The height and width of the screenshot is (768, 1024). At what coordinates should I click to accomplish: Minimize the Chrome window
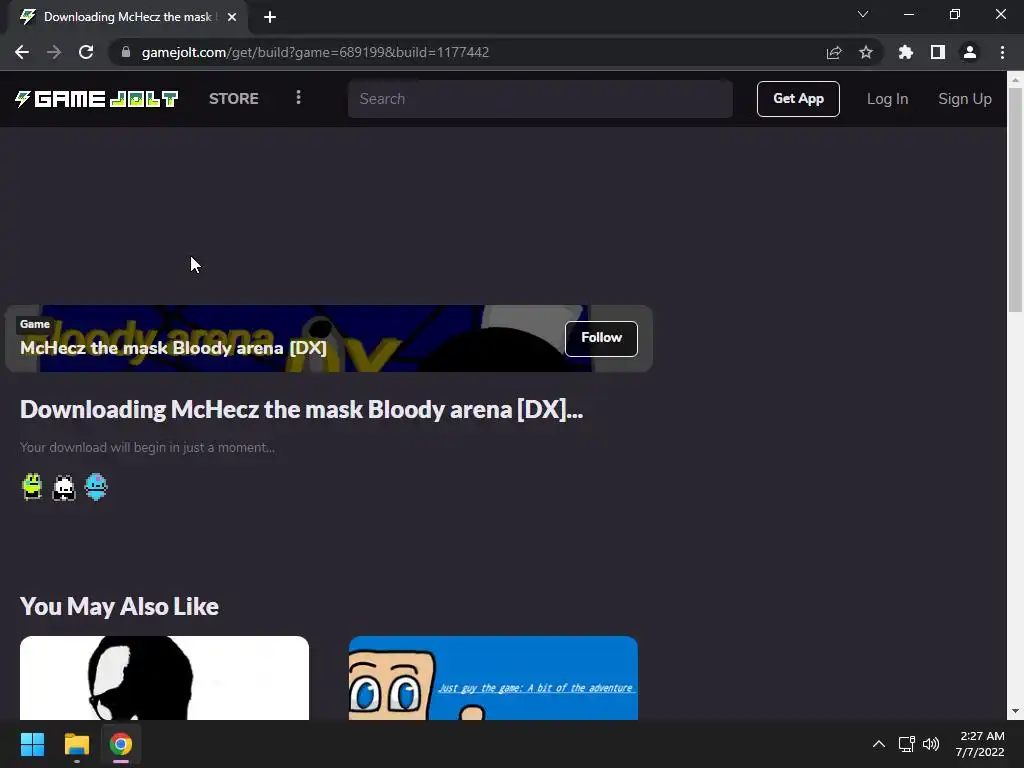[909, 14]
